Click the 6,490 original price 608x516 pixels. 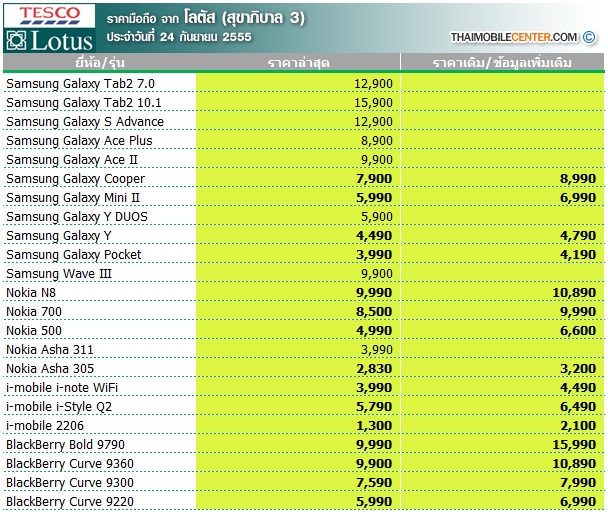578,407
